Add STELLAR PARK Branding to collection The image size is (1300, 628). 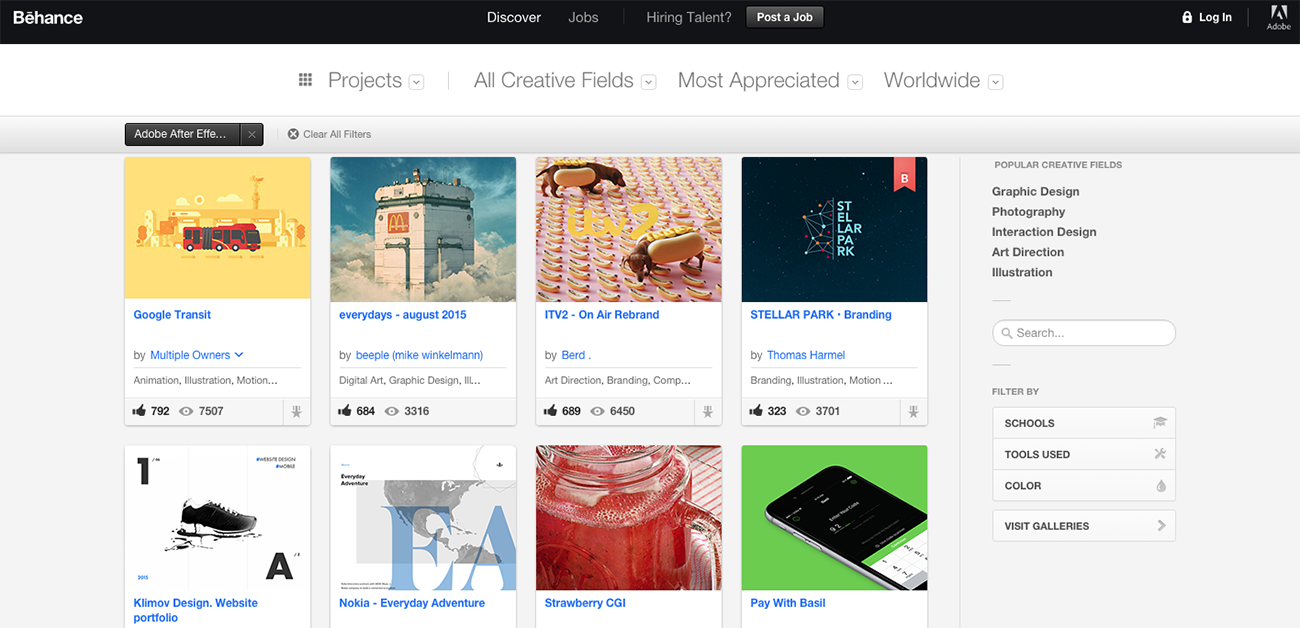pos(914,411)
